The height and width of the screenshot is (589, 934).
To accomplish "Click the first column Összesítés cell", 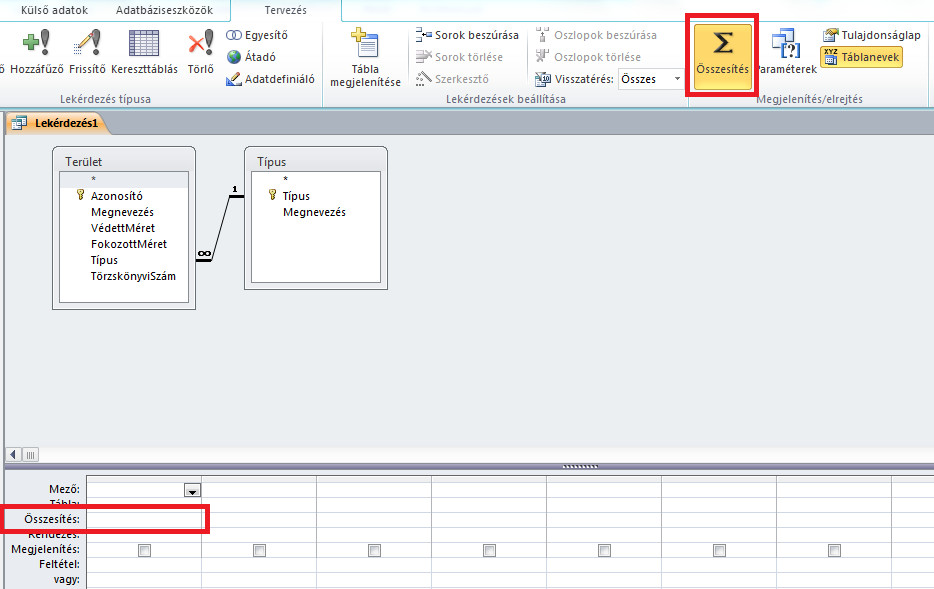I will tap(144, 519).
